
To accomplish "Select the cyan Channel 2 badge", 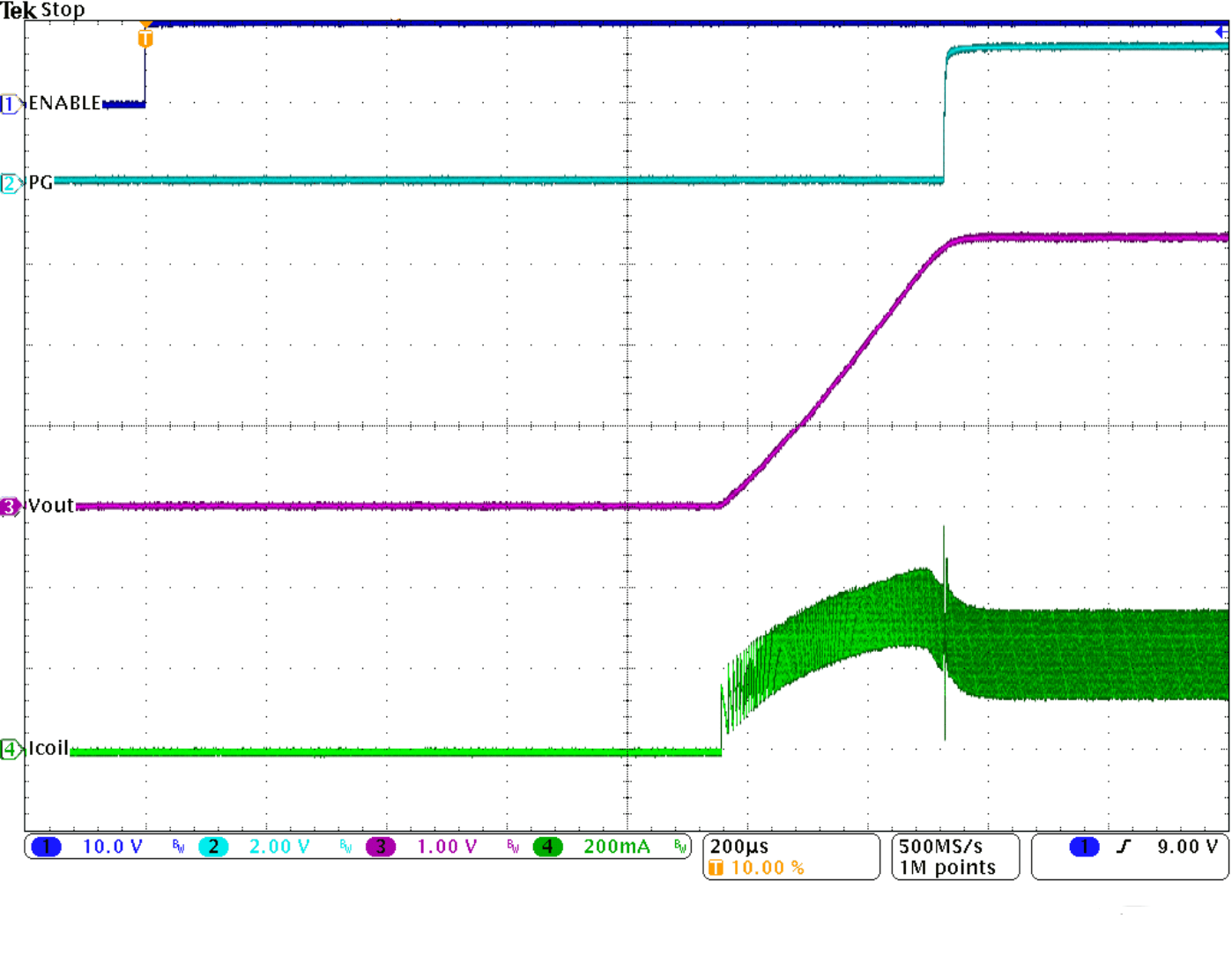I will coord(212,848).
